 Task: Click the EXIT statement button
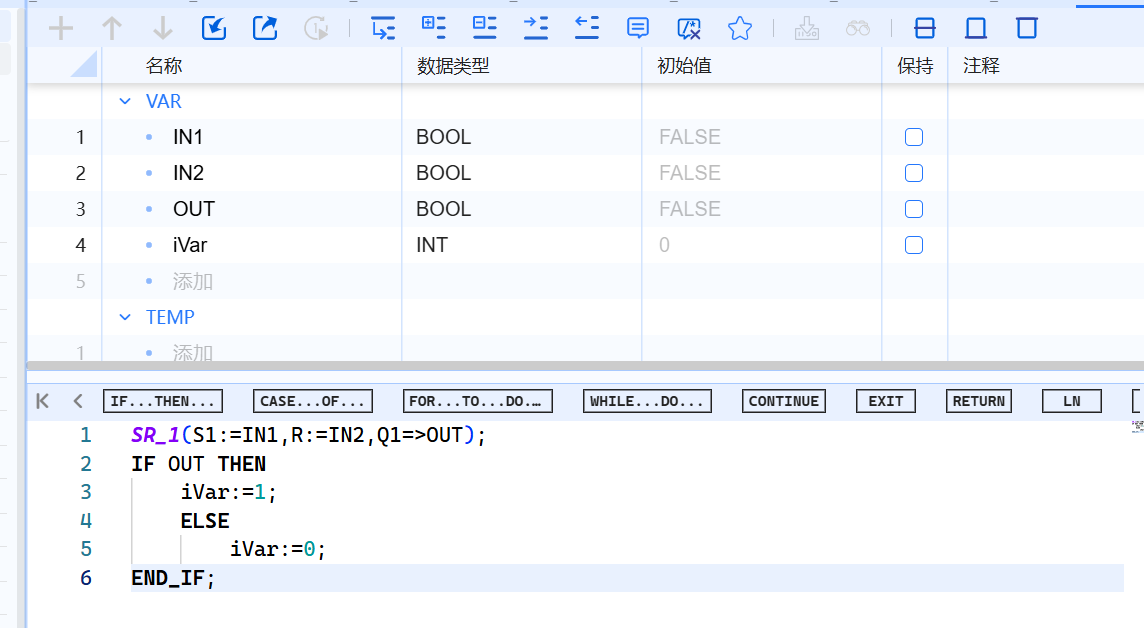click(885, 401)
